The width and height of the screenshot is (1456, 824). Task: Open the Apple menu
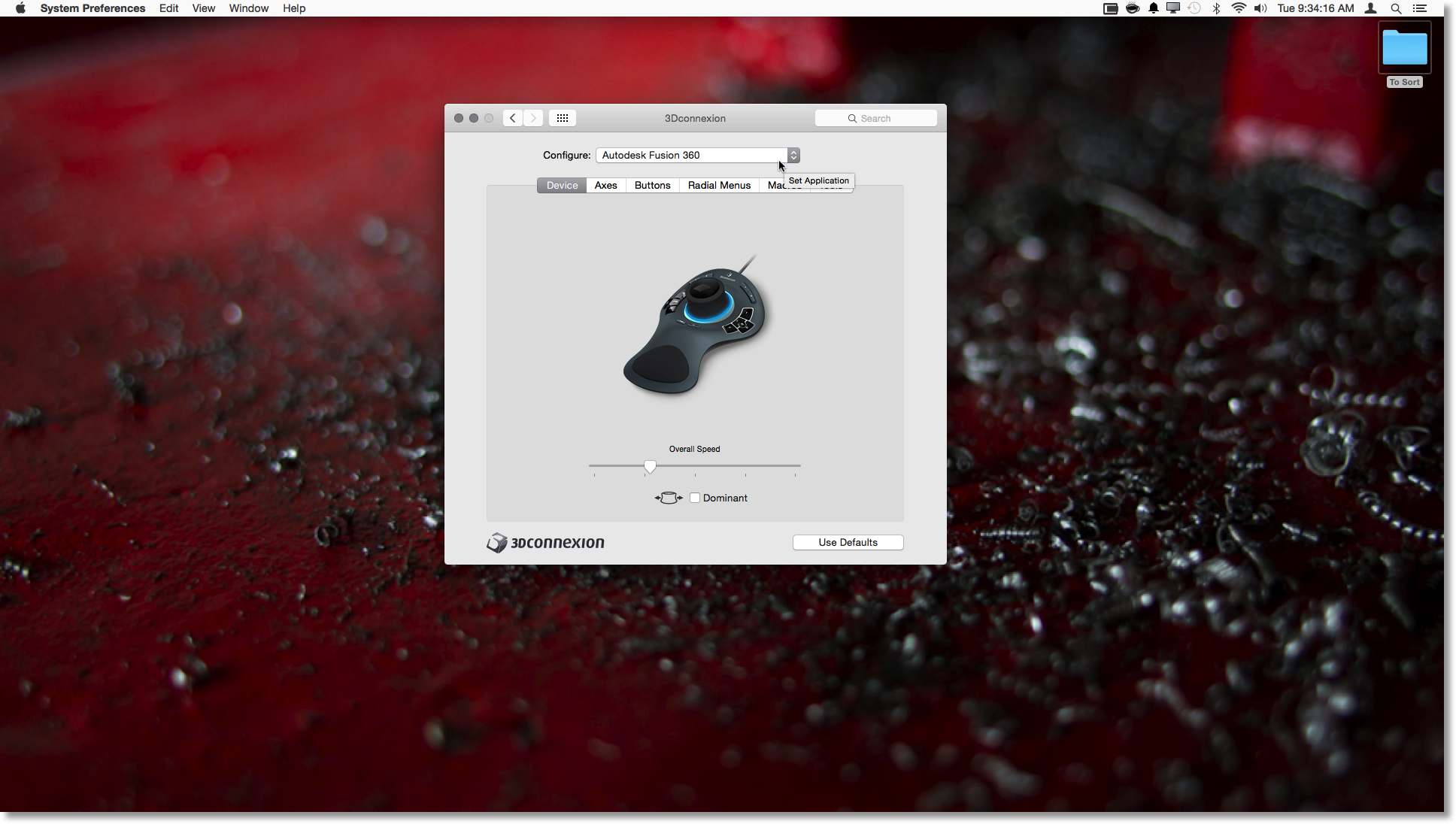tap(20, 8)
